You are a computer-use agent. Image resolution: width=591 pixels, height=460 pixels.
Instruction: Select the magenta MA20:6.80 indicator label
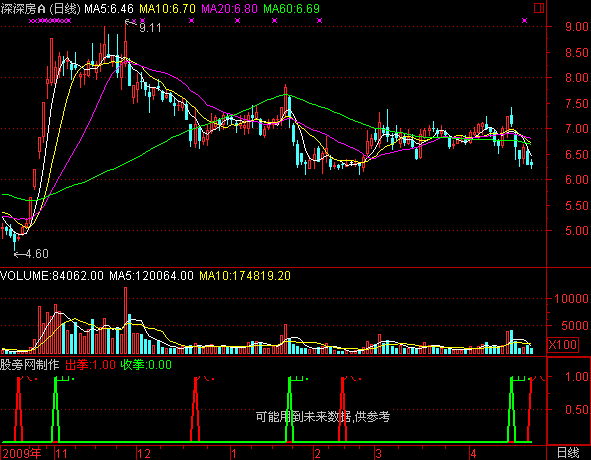coord(229,9)
